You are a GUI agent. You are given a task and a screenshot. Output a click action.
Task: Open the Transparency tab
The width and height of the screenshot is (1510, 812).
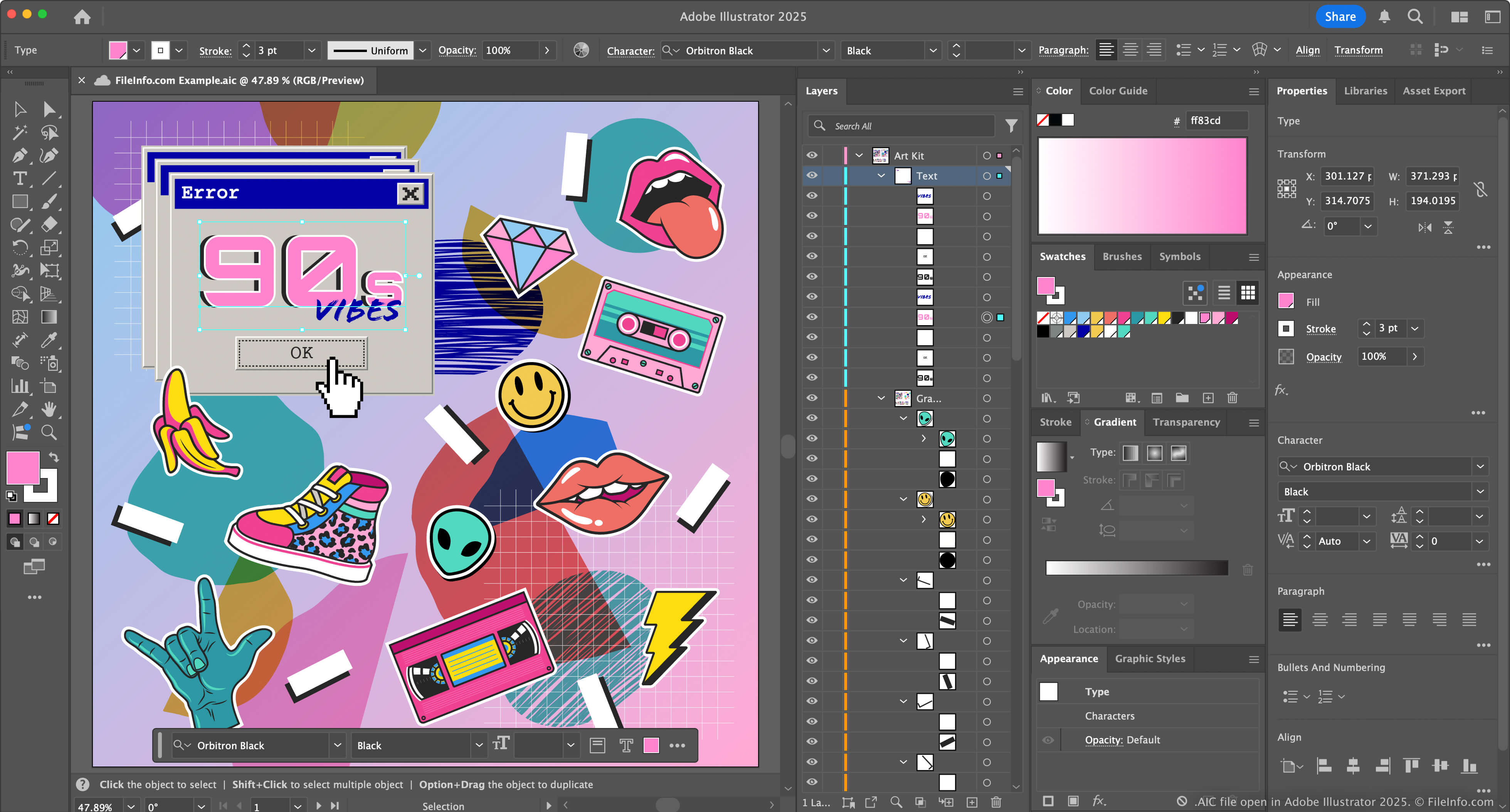pyautogui.click(x=1186, y=422)
